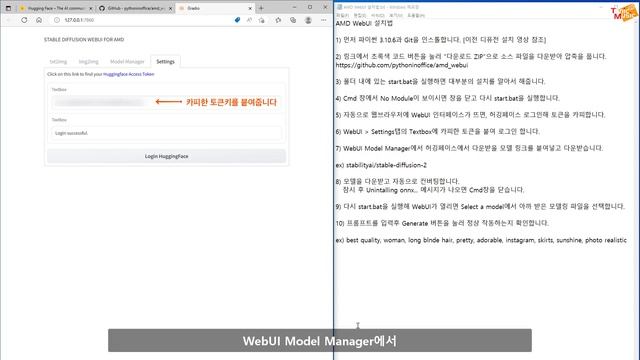Click Notepad line 1 mentioning 3.10.6 and Git
Screen dimensions: 640x360
point(440,40)
